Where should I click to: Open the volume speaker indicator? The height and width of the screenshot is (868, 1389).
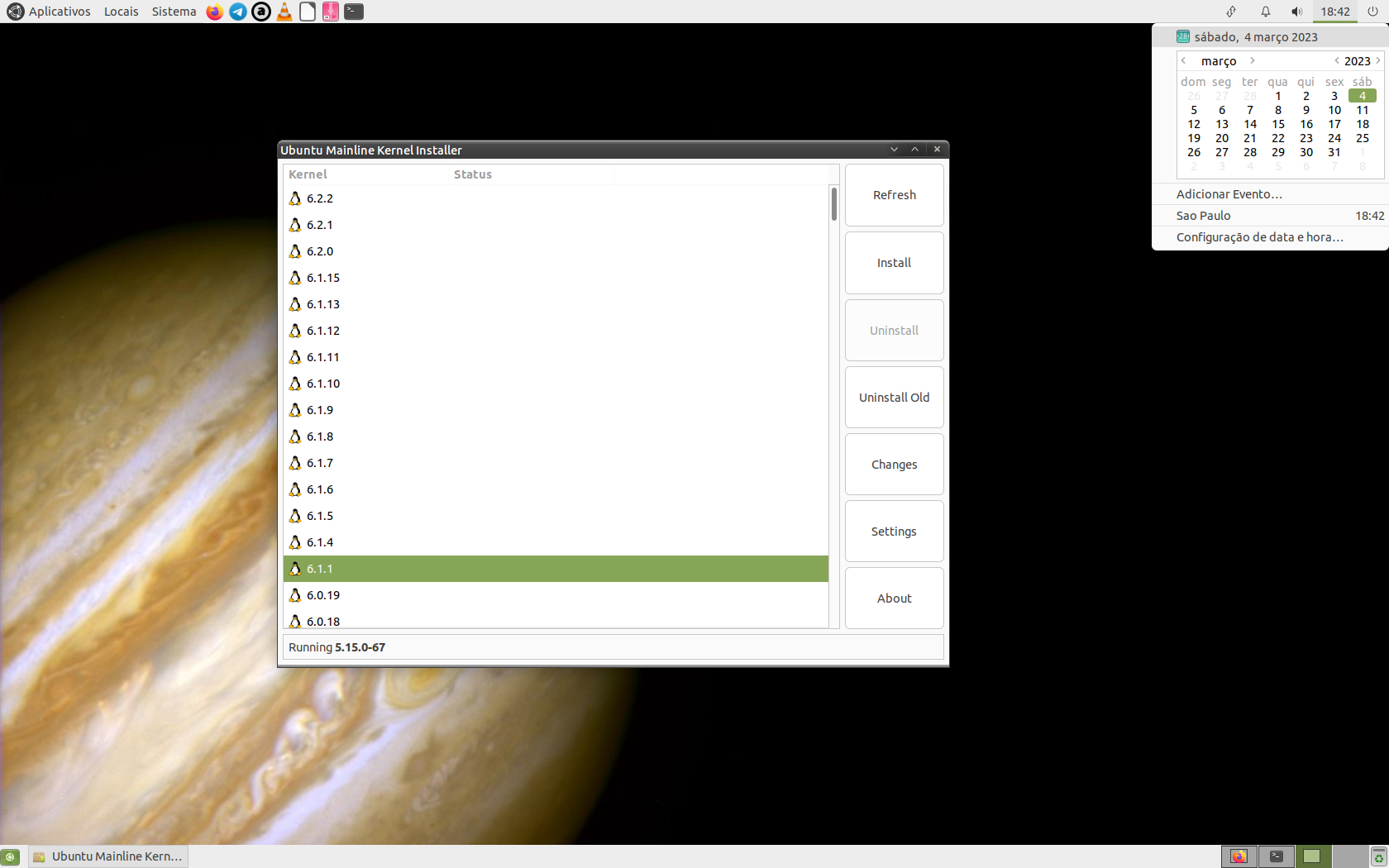point(1296,12)
